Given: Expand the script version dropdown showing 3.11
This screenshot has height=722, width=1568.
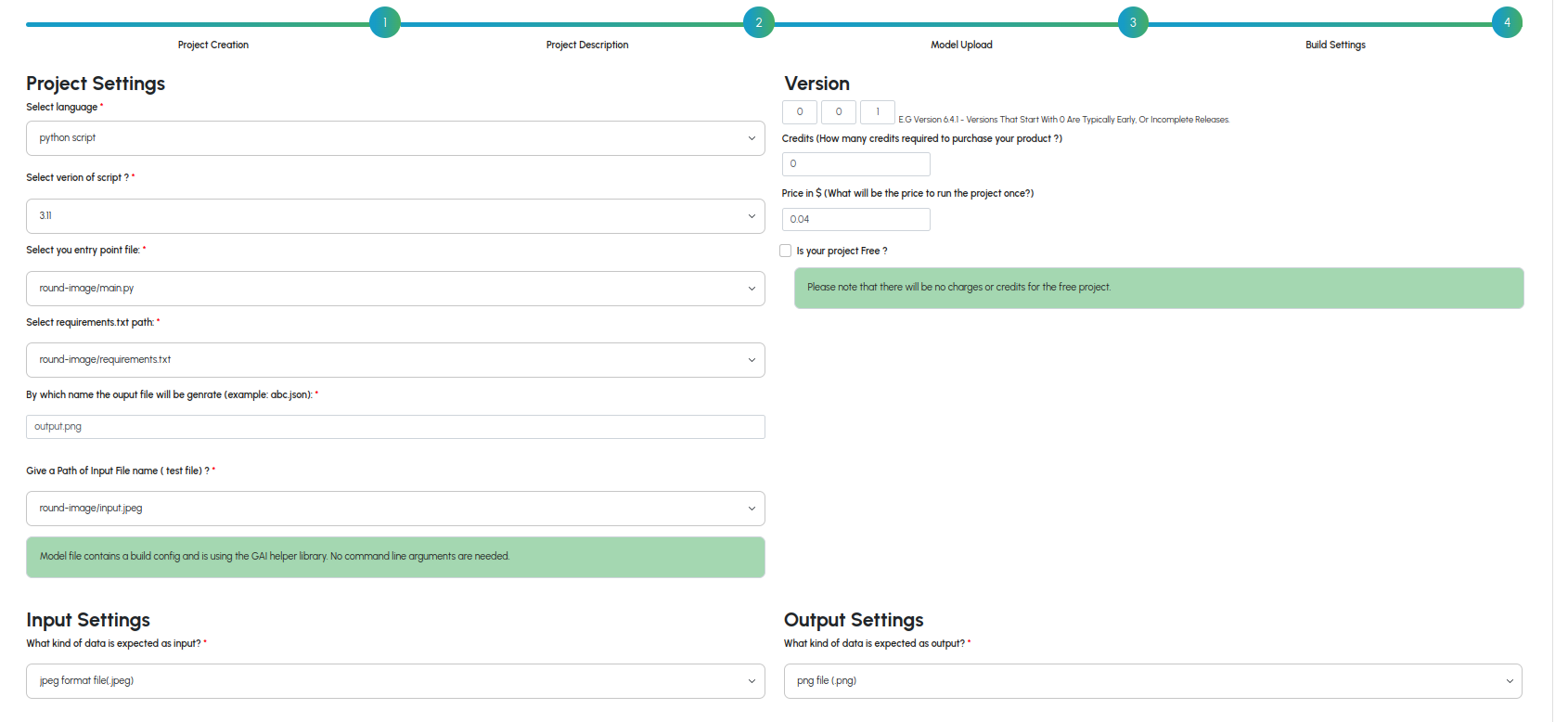Looking at the screenshot, I should (x=395, y=216).
